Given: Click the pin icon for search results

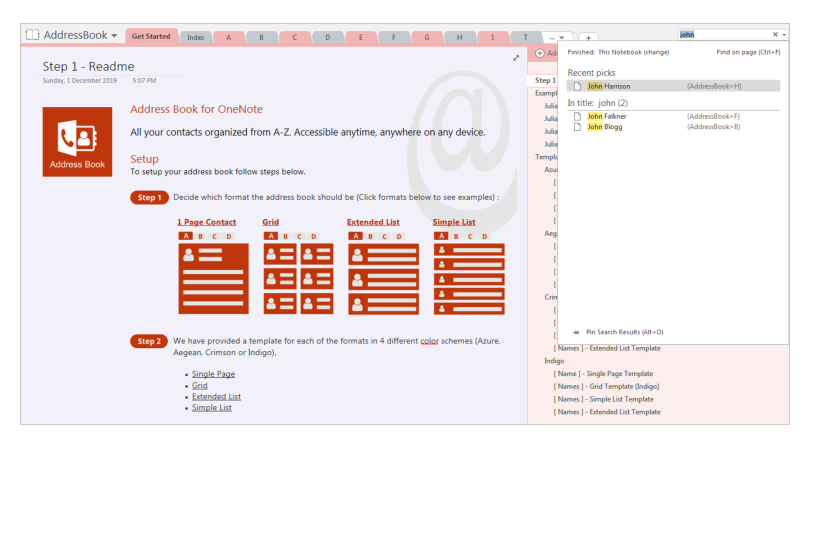Looking at the screenshot, I should pos(576,332).
